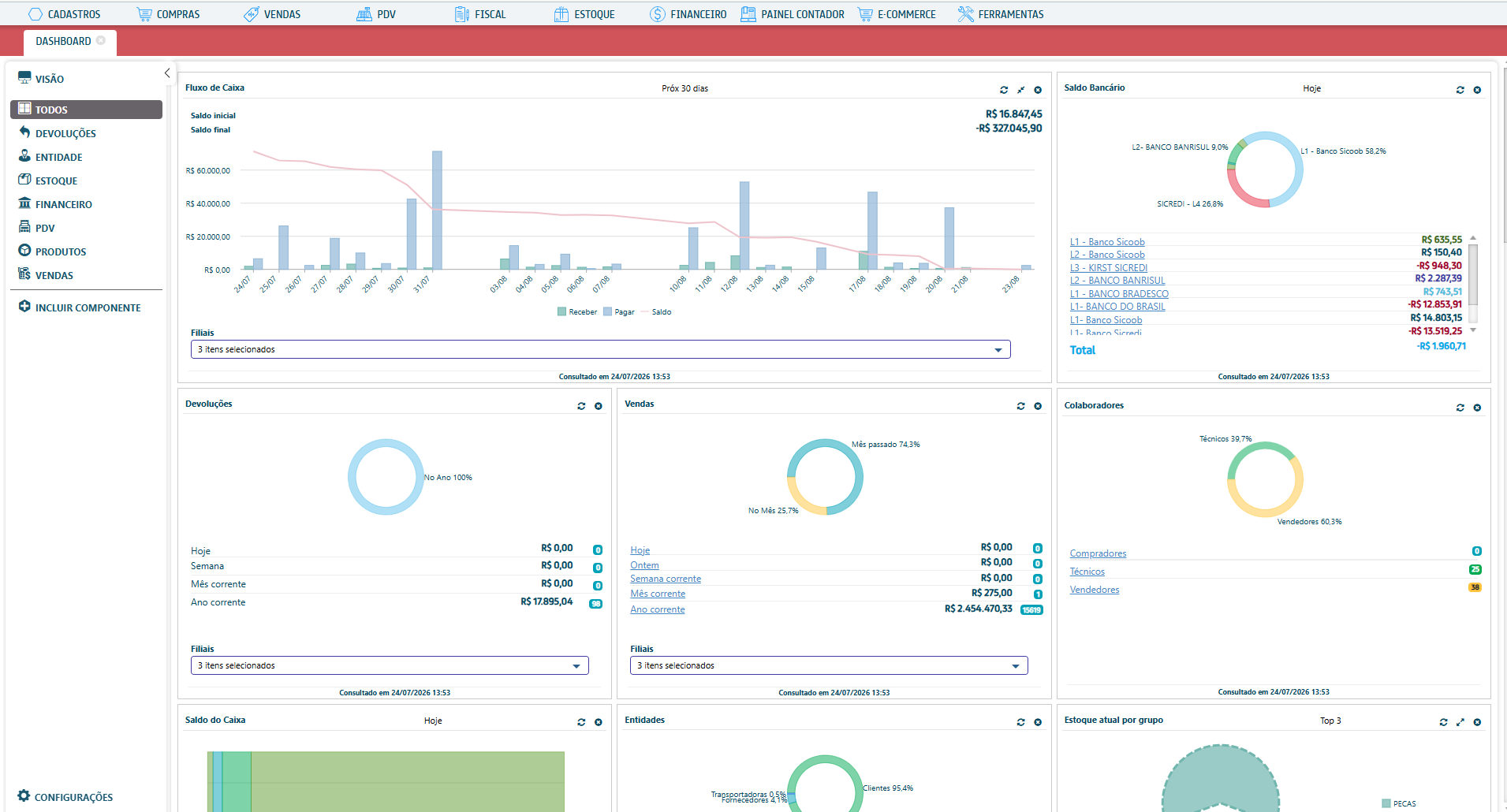Refresh the Devoluções widget
Screen dimensions: 1507x812
tap(581, 406)
